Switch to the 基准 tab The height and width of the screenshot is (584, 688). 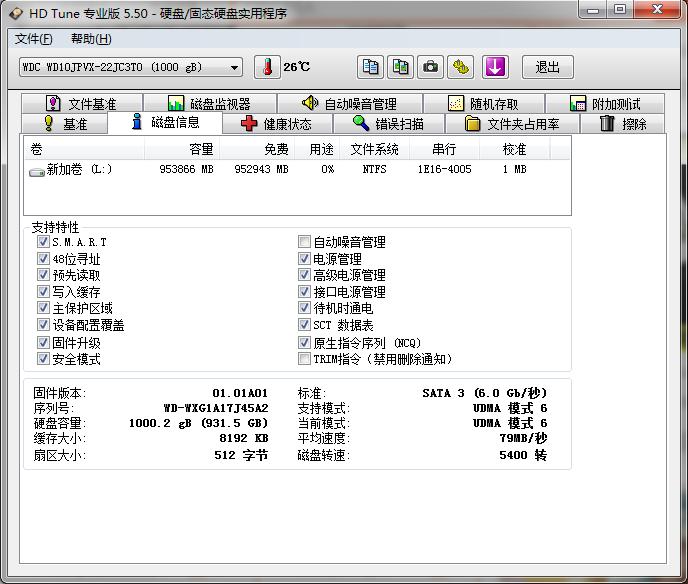point(64,124)
